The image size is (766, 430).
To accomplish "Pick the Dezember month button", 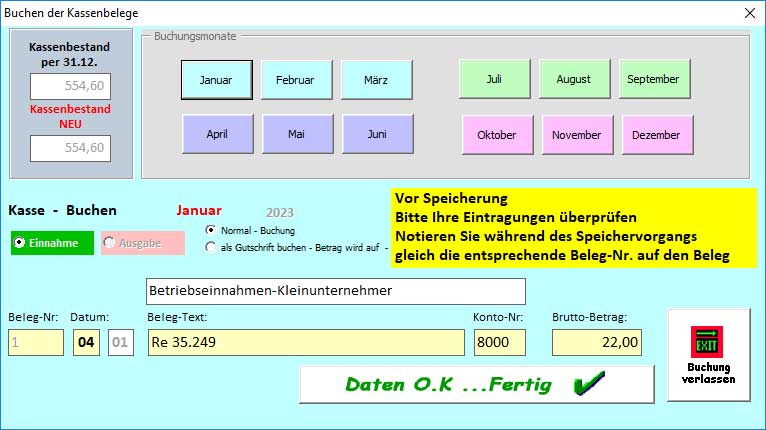I will point(657,135).
